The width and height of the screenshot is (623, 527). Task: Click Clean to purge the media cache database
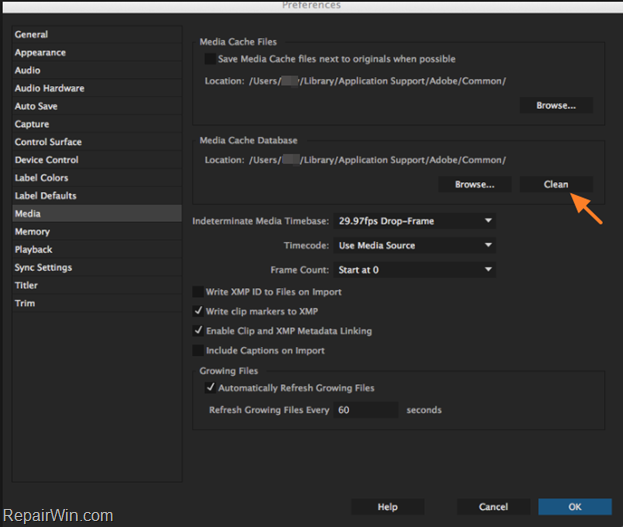(556, 184)
